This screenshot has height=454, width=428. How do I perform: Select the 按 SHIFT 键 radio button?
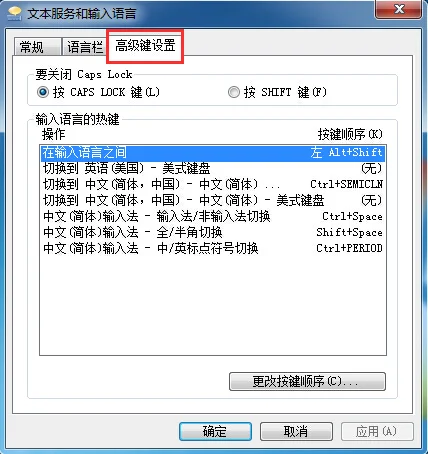(x=234, y=92)
